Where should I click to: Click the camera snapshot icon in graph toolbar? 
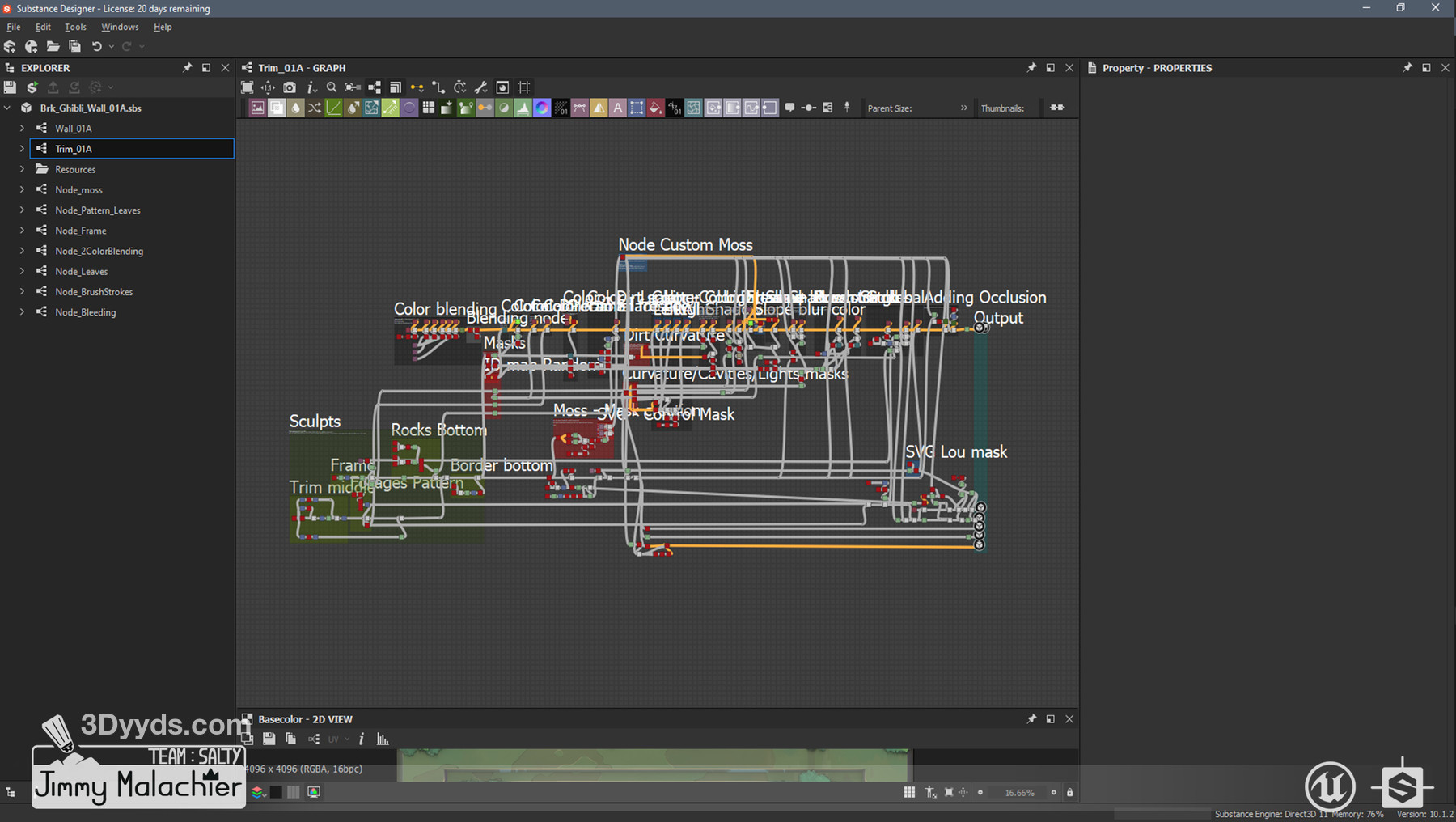coord(290,87)
